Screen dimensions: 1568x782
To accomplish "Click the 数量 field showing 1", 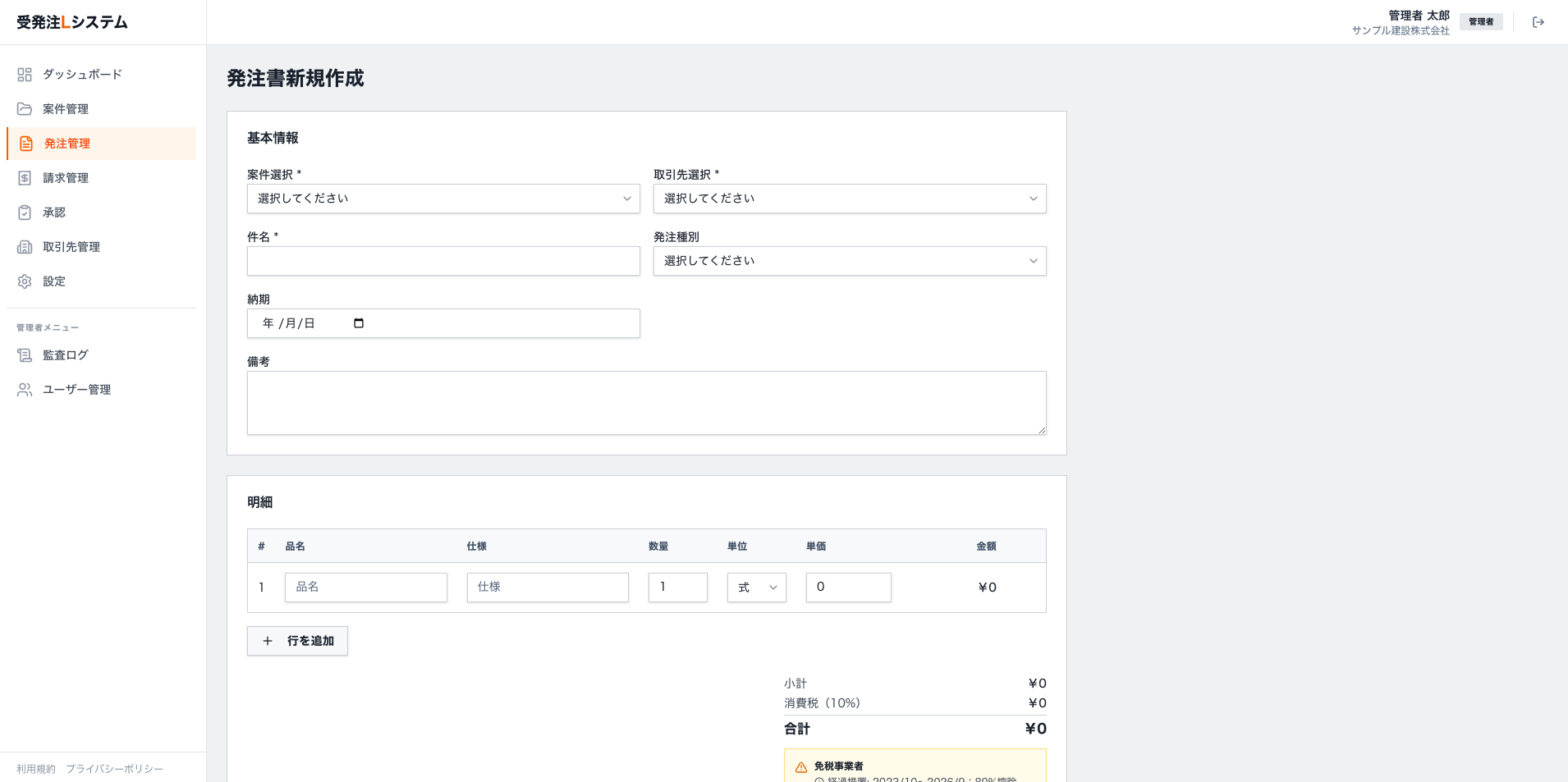I will pyautogui.click(x=678, y=588).
